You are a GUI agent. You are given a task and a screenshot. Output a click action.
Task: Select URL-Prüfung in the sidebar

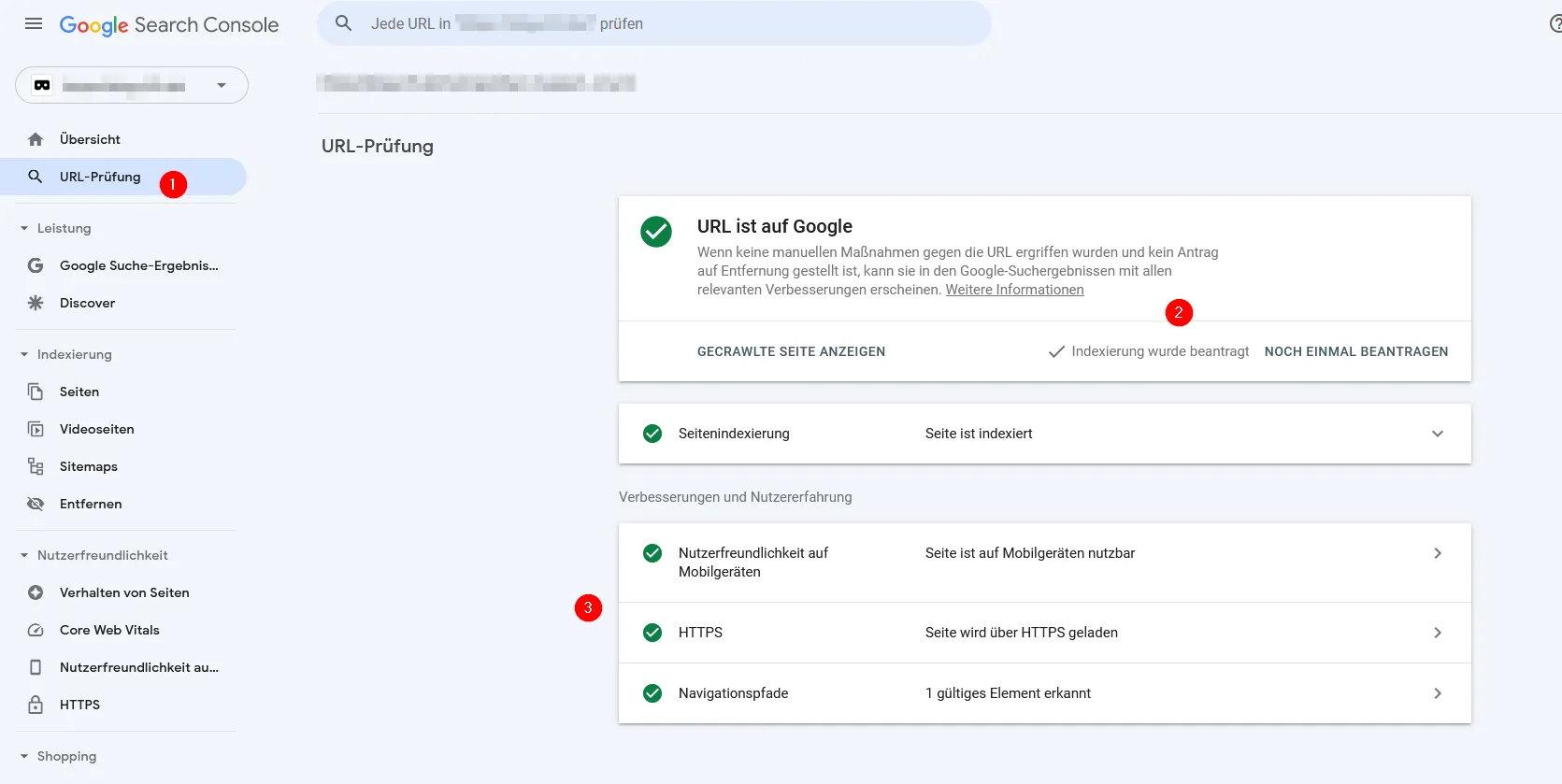click(123, 177)
